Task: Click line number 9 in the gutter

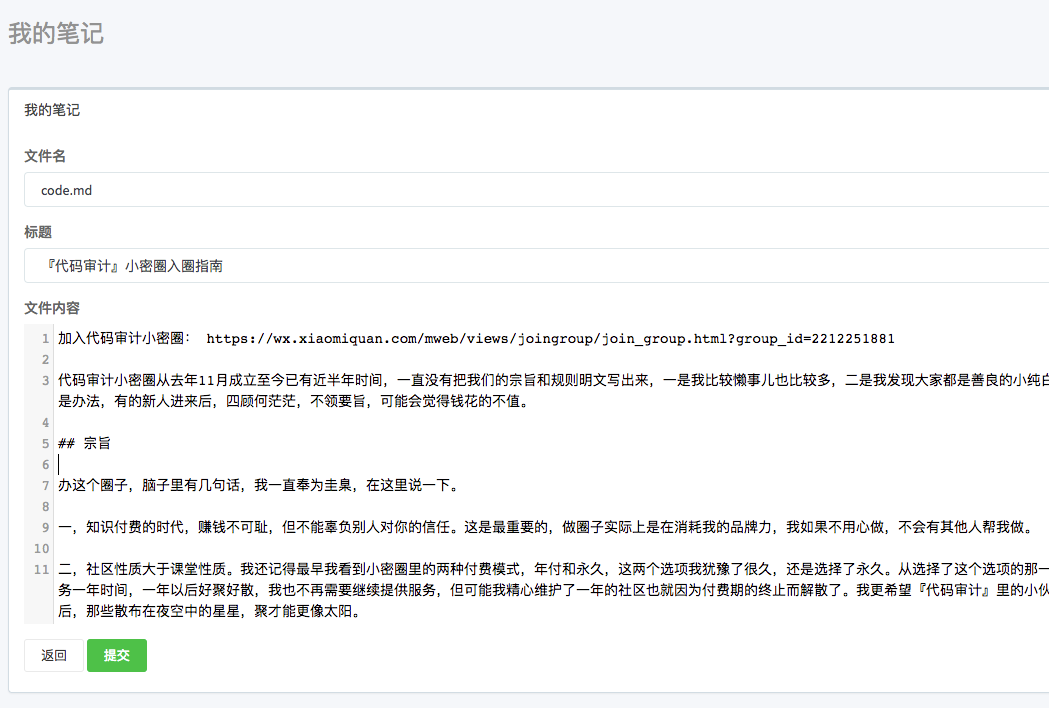Action: point(45,527)
